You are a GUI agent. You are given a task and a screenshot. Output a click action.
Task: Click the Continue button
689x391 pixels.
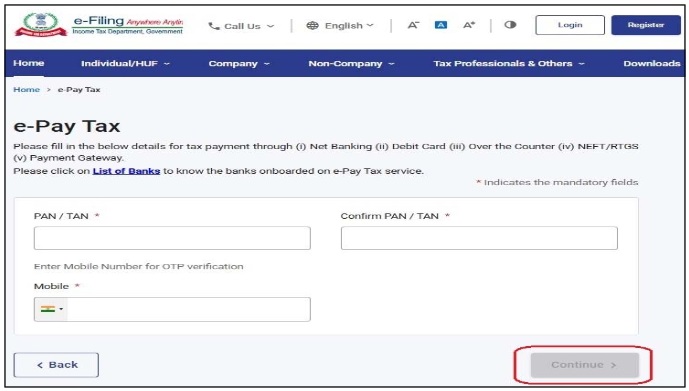coord(584,365)
